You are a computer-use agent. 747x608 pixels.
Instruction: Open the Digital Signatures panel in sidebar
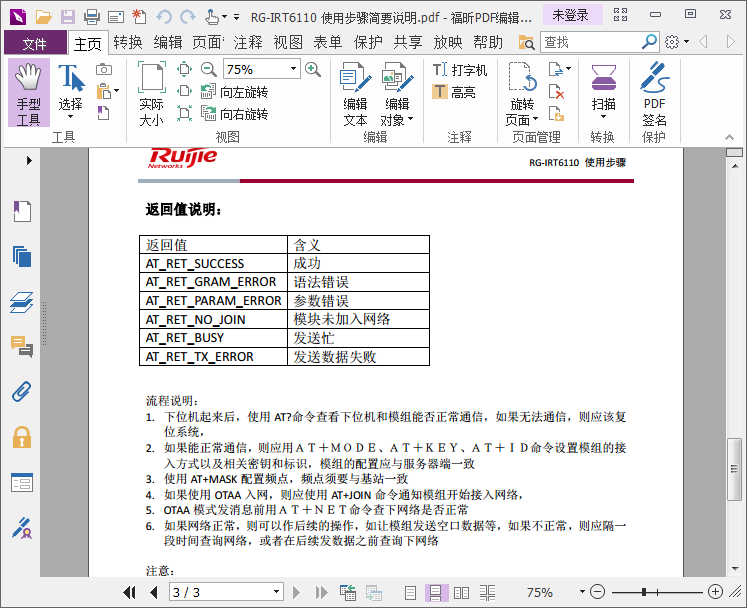(x=22, y=528)
